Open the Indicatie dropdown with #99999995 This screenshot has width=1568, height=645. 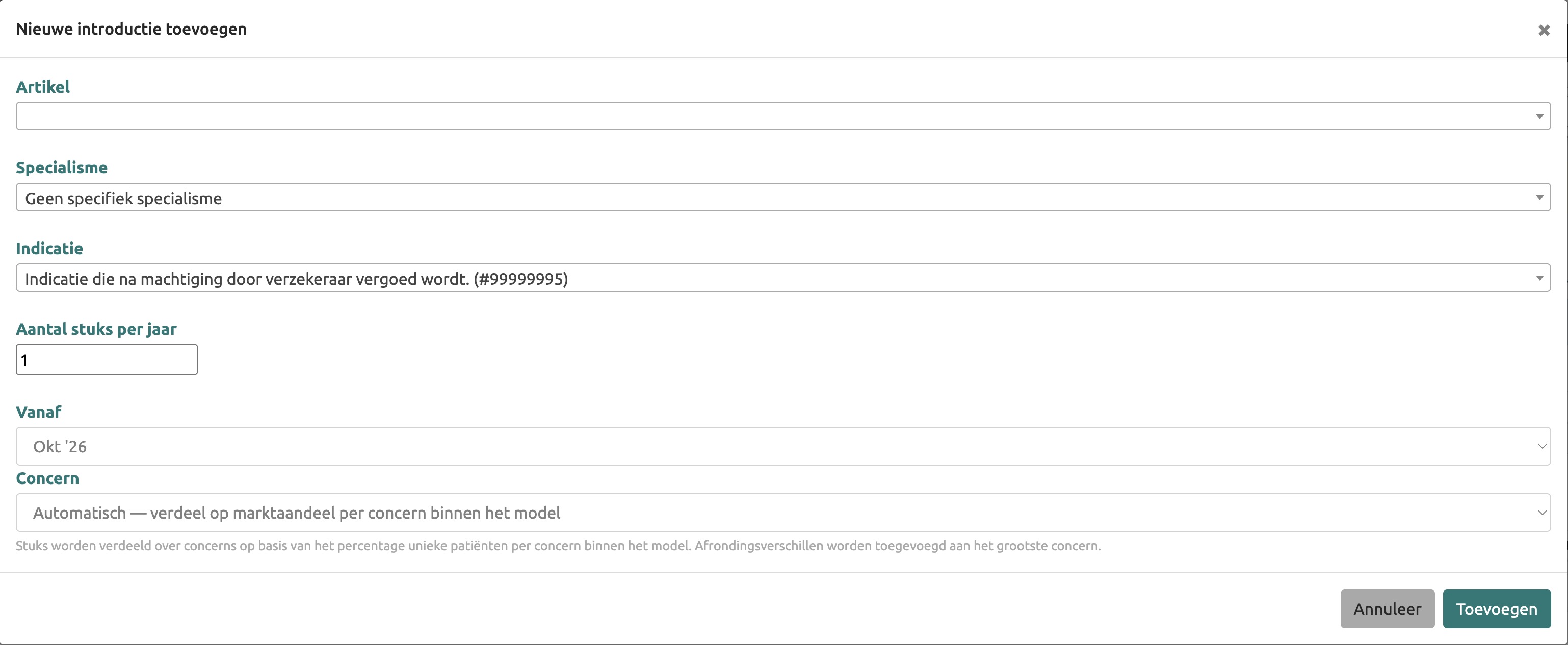point(783,278)
